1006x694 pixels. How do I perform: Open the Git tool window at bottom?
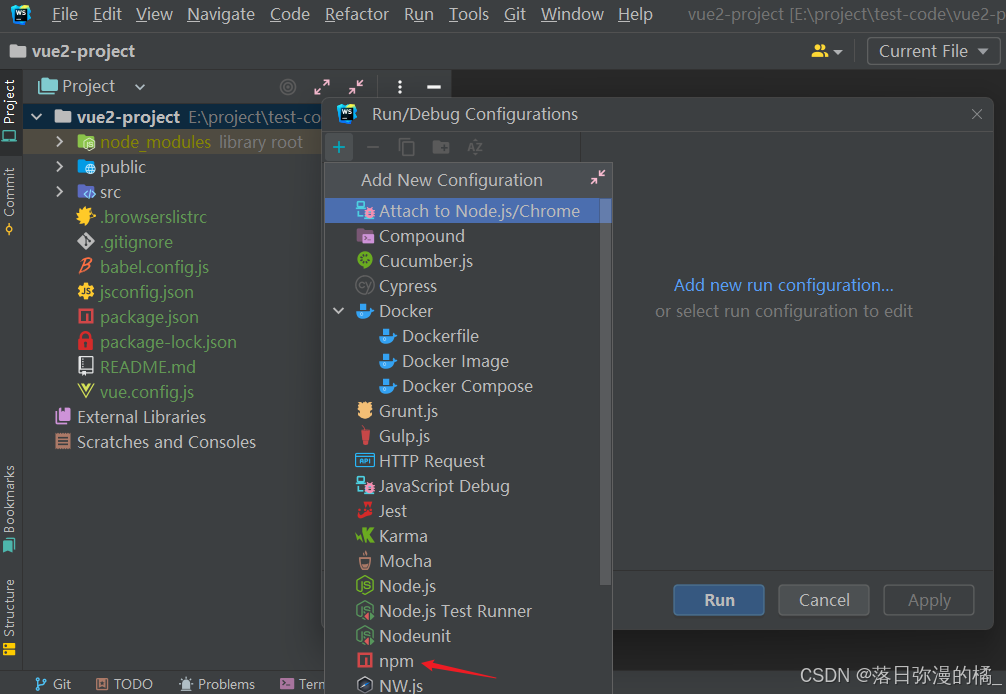click(53, 684)
